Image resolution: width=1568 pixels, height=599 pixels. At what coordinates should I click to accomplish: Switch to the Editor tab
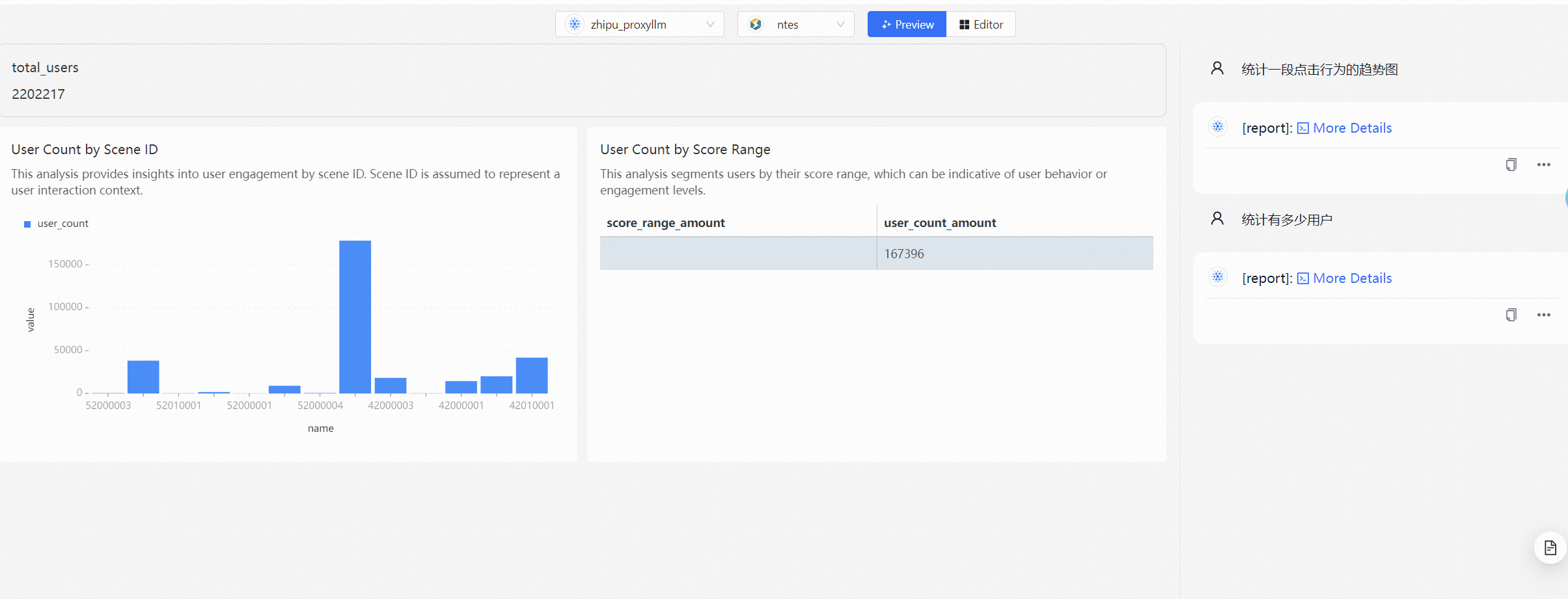click(981, 25)
